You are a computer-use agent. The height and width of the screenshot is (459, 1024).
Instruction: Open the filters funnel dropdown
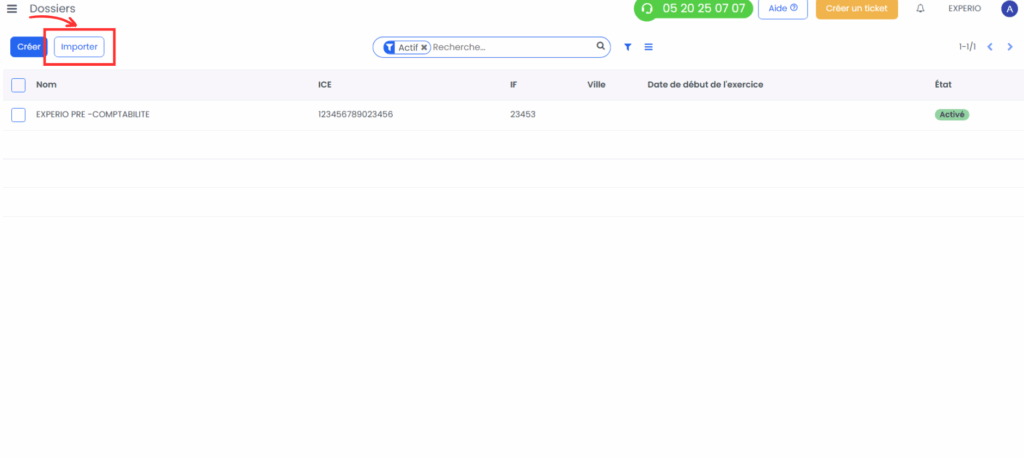(628, 47)
